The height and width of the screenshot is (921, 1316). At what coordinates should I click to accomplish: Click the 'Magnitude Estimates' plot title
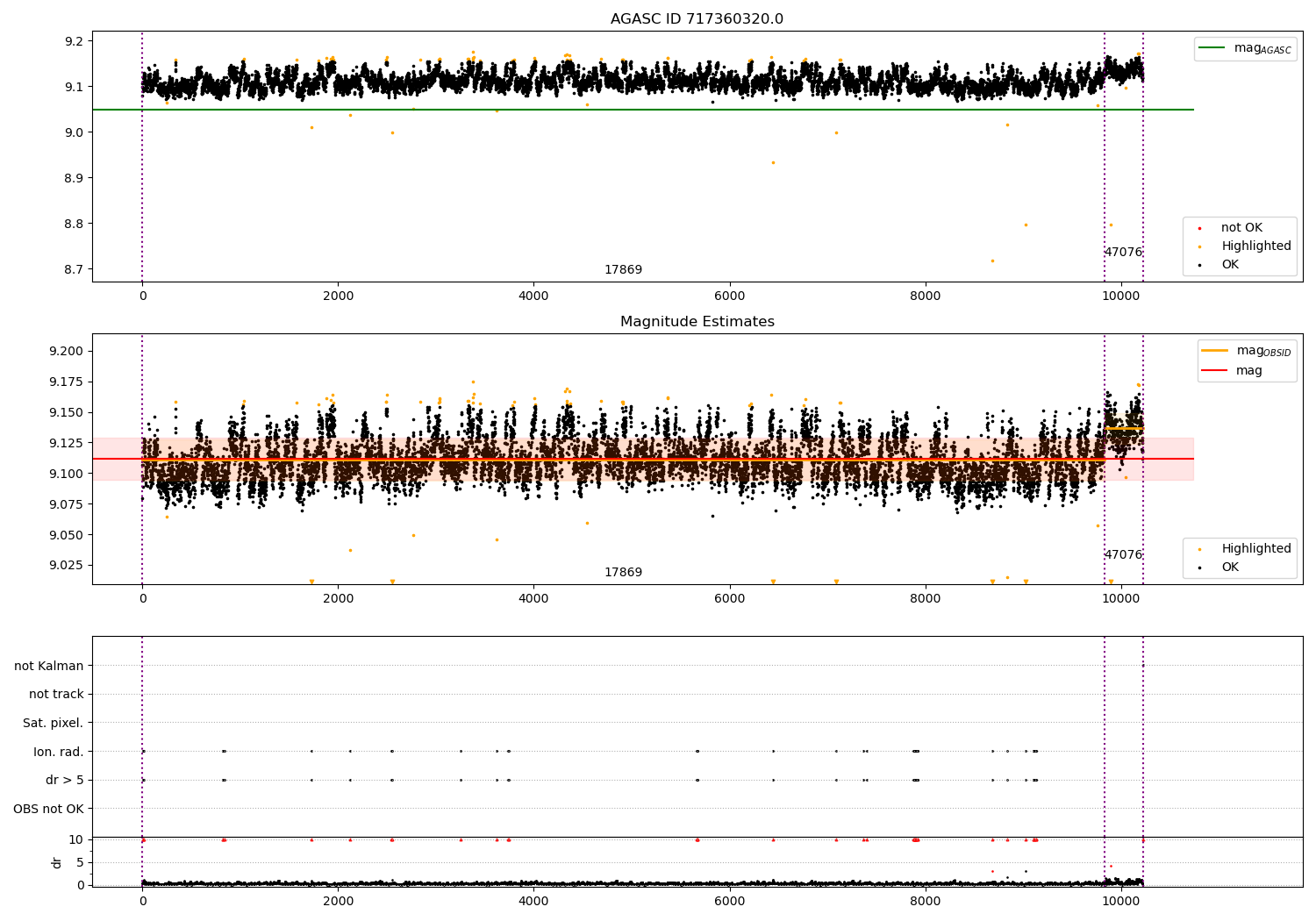pyautogui.click(x=697, y=322)
